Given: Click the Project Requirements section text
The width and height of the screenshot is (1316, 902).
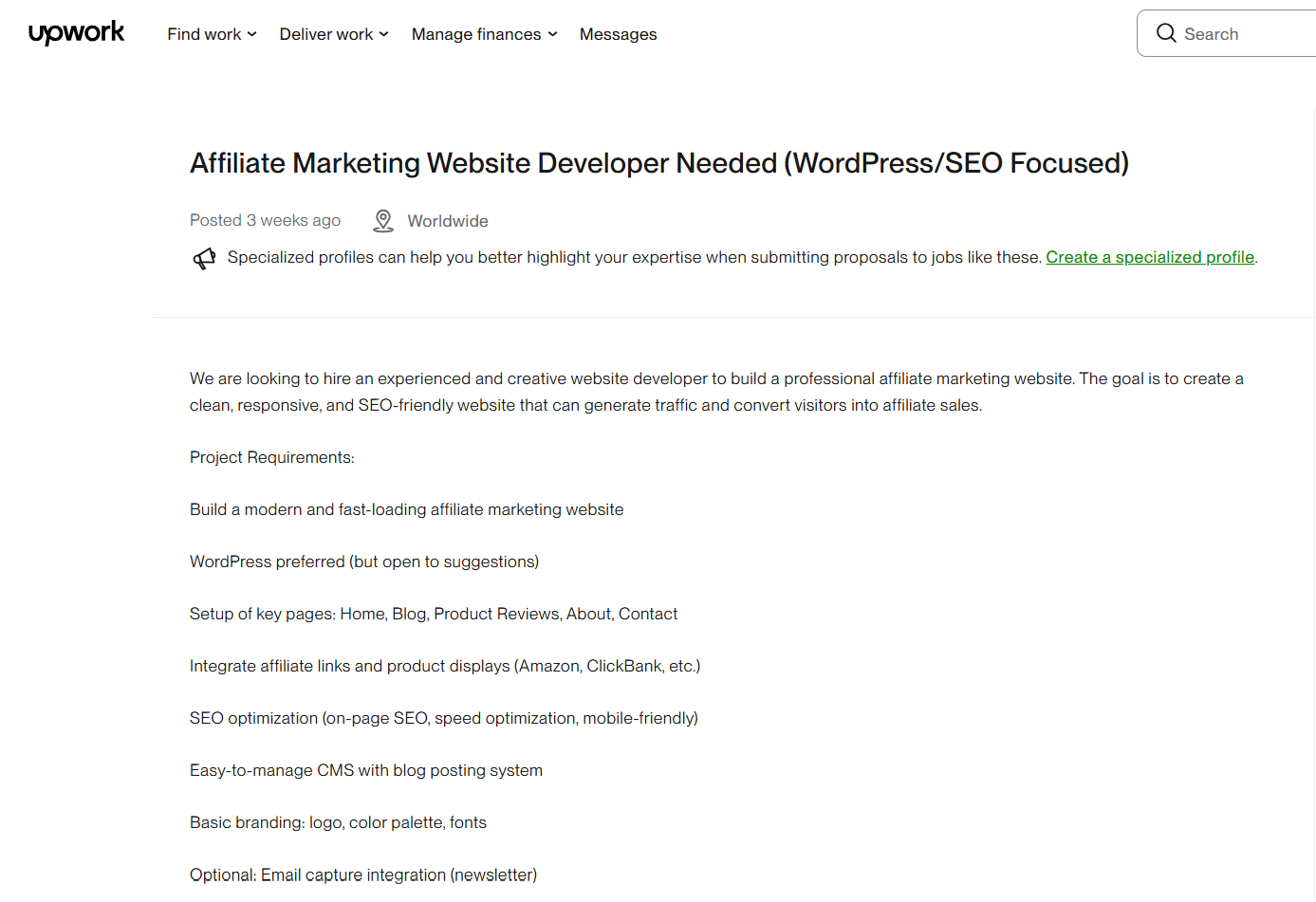Looking at the screenshot, I should (271, 456).
